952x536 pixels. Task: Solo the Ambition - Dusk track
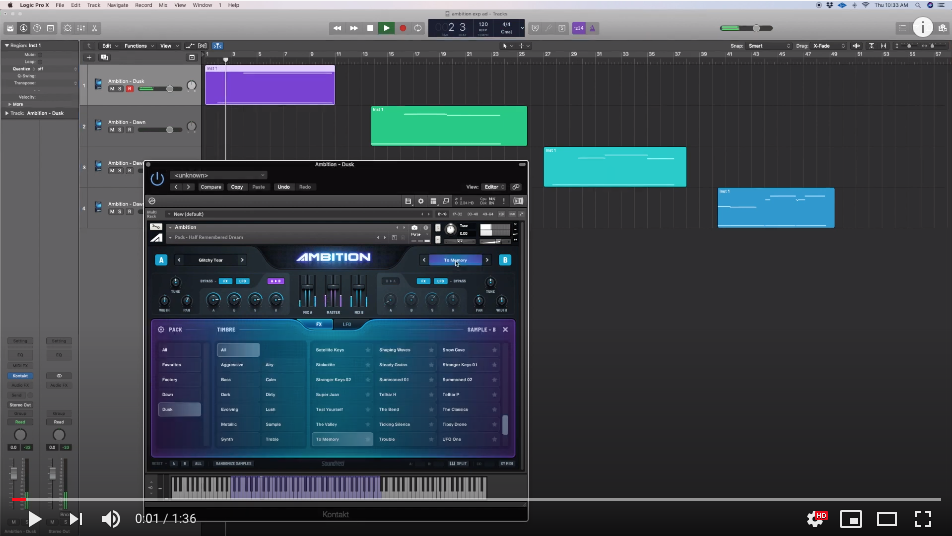[x=120, y=89]
